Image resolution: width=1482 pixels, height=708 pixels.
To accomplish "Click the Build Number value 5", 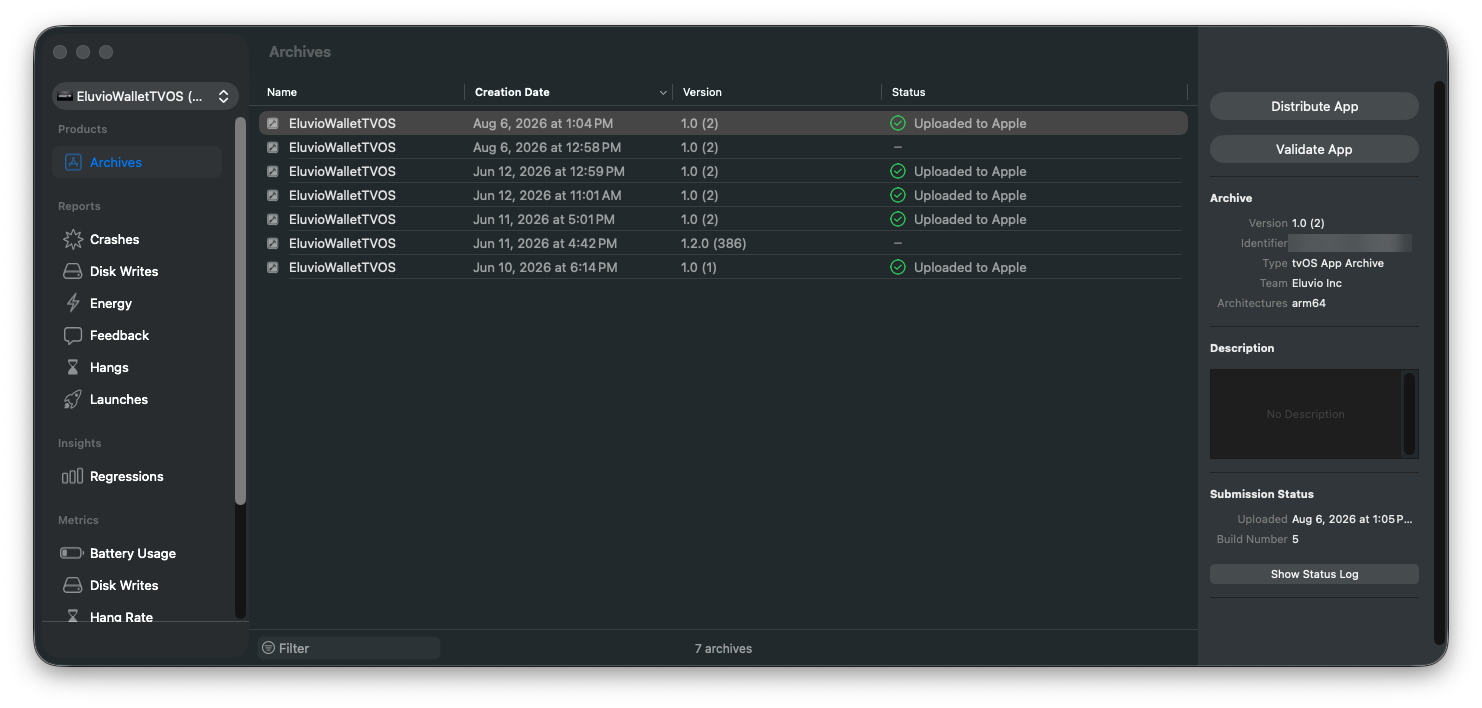I will tap(1295, 539).
